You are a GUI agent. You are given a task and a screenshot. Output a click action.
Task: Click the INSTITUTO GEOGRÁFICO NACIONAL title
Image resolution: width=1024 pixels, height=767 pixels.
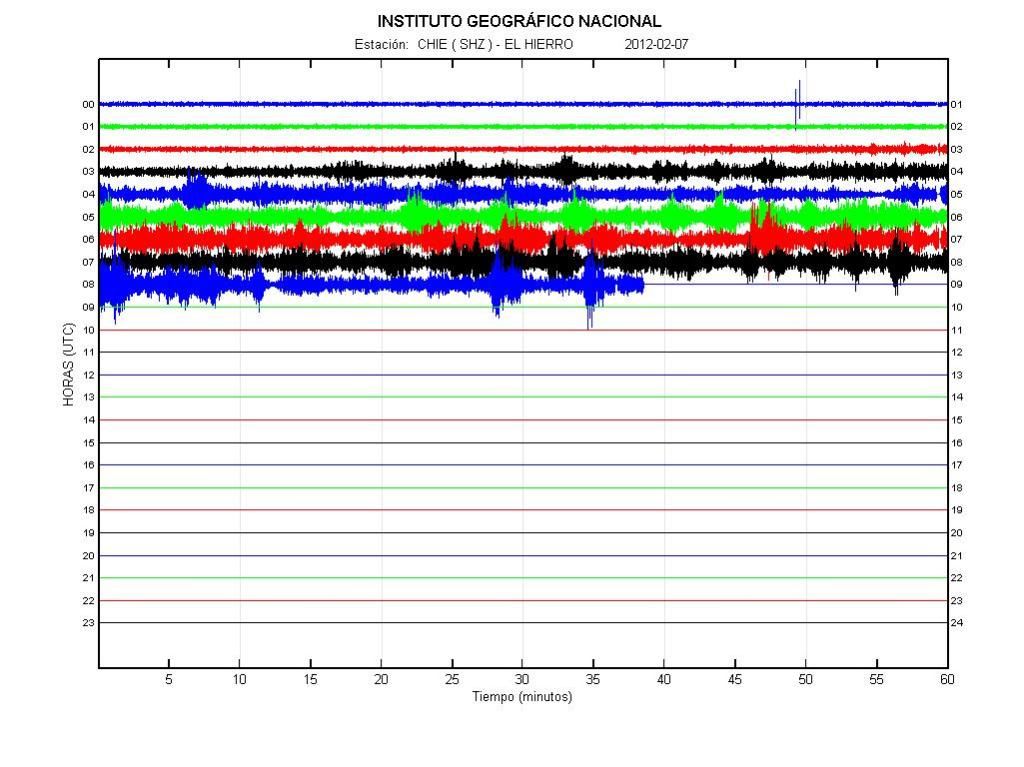click(x=519, y=21)
